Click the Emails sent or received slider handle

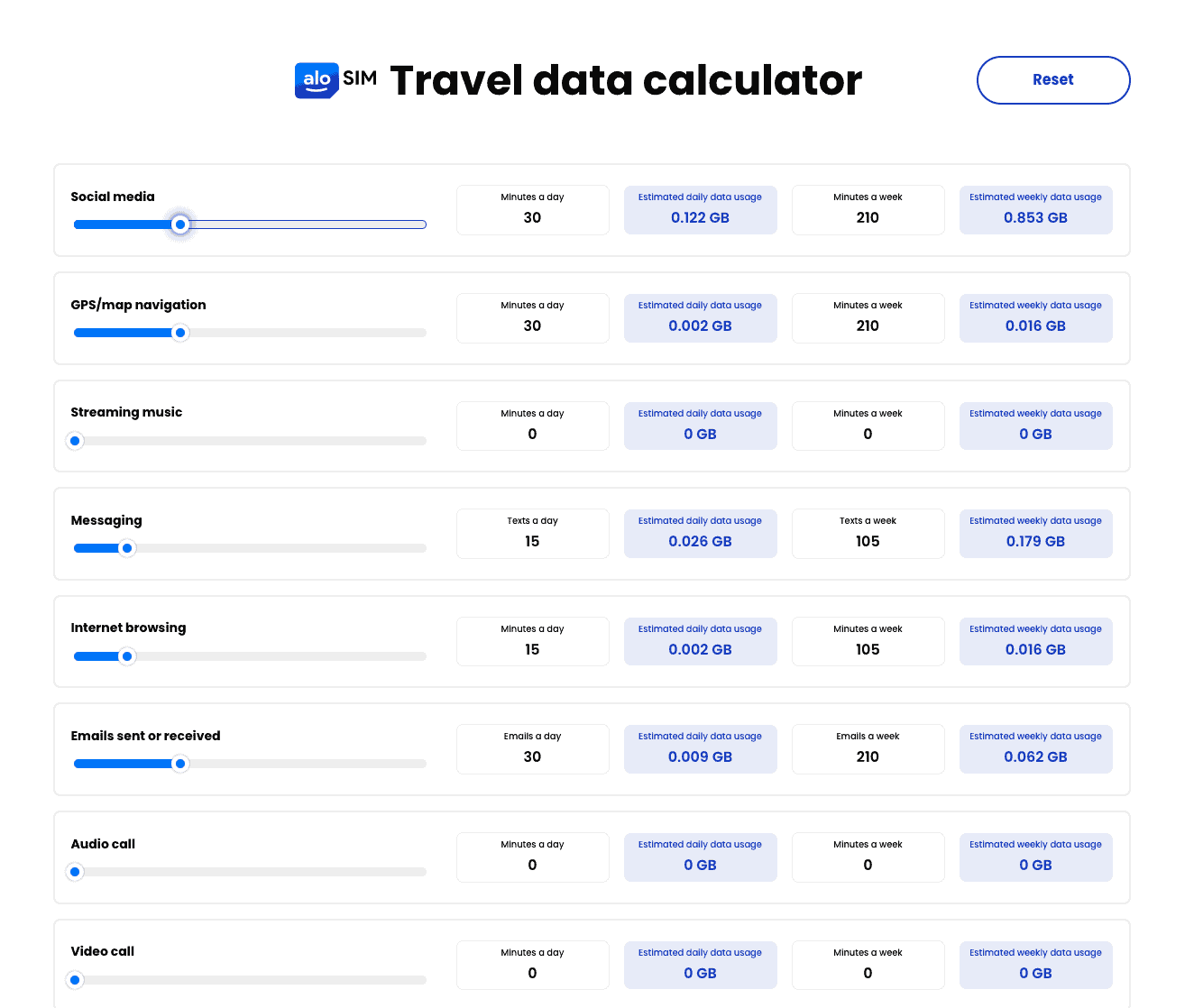click(x=180, y=764)
